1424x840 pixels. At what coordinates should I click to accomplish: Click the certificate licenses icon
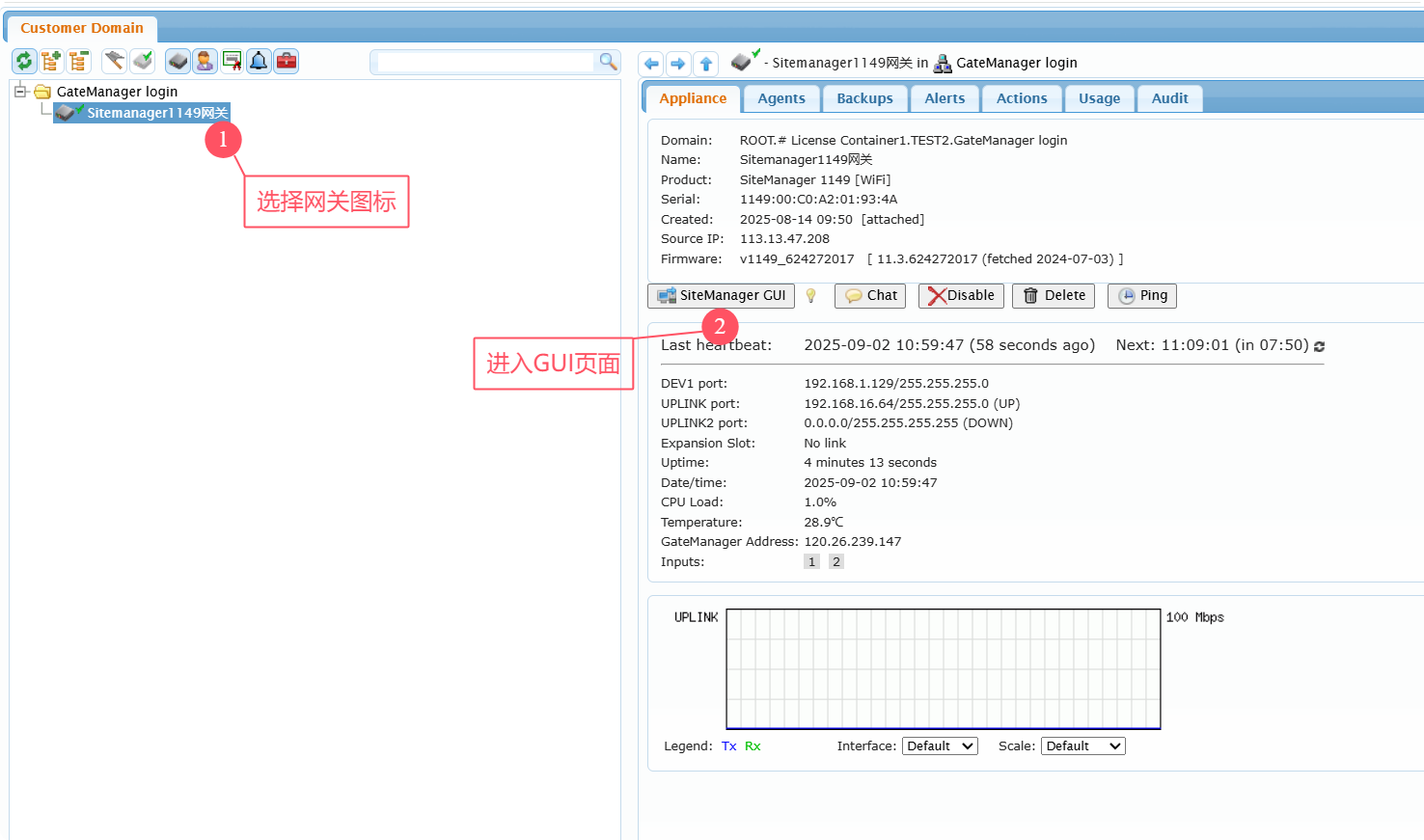click(233, 62)
